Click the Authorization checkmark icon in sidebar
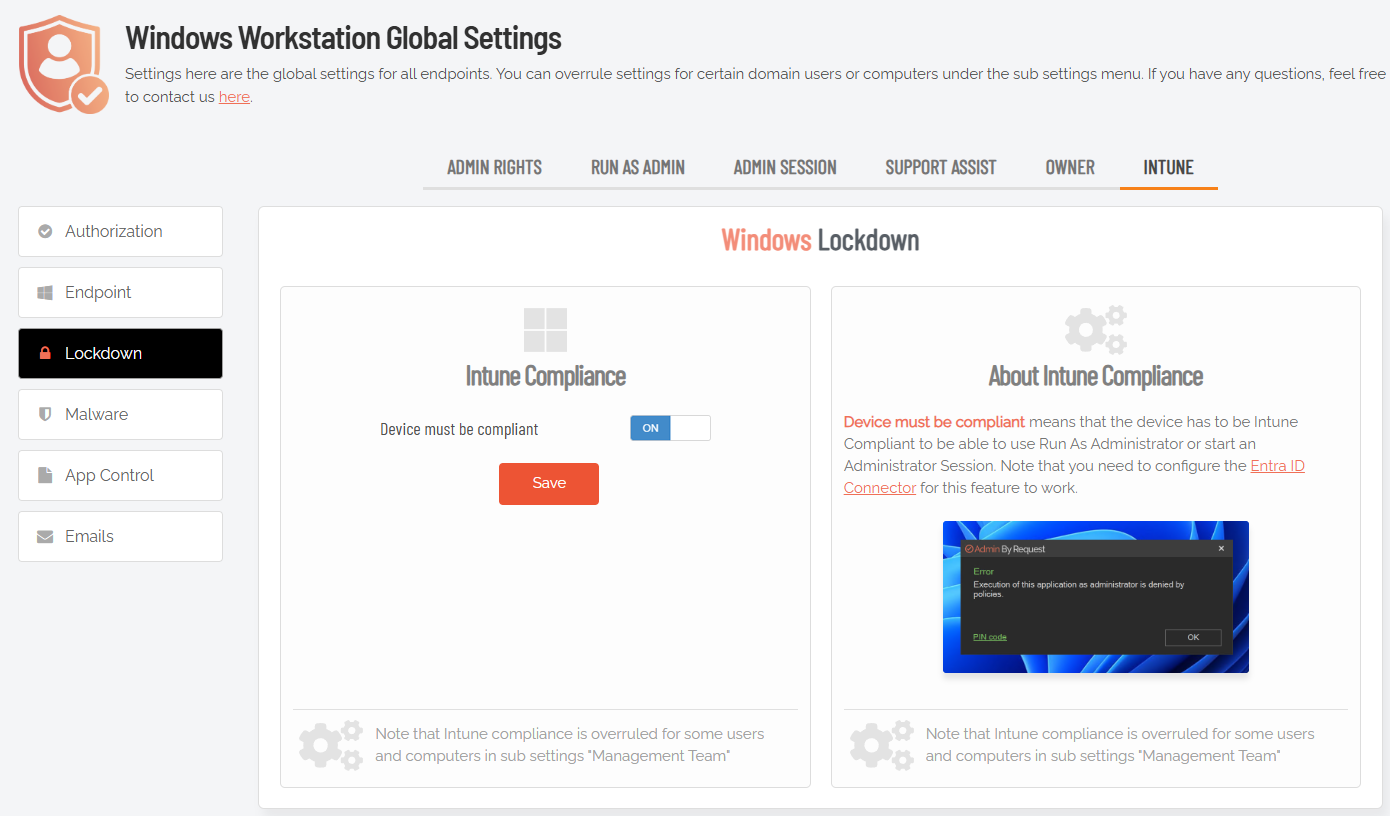Screen dimensions: 1390x816 pos(45,232)
